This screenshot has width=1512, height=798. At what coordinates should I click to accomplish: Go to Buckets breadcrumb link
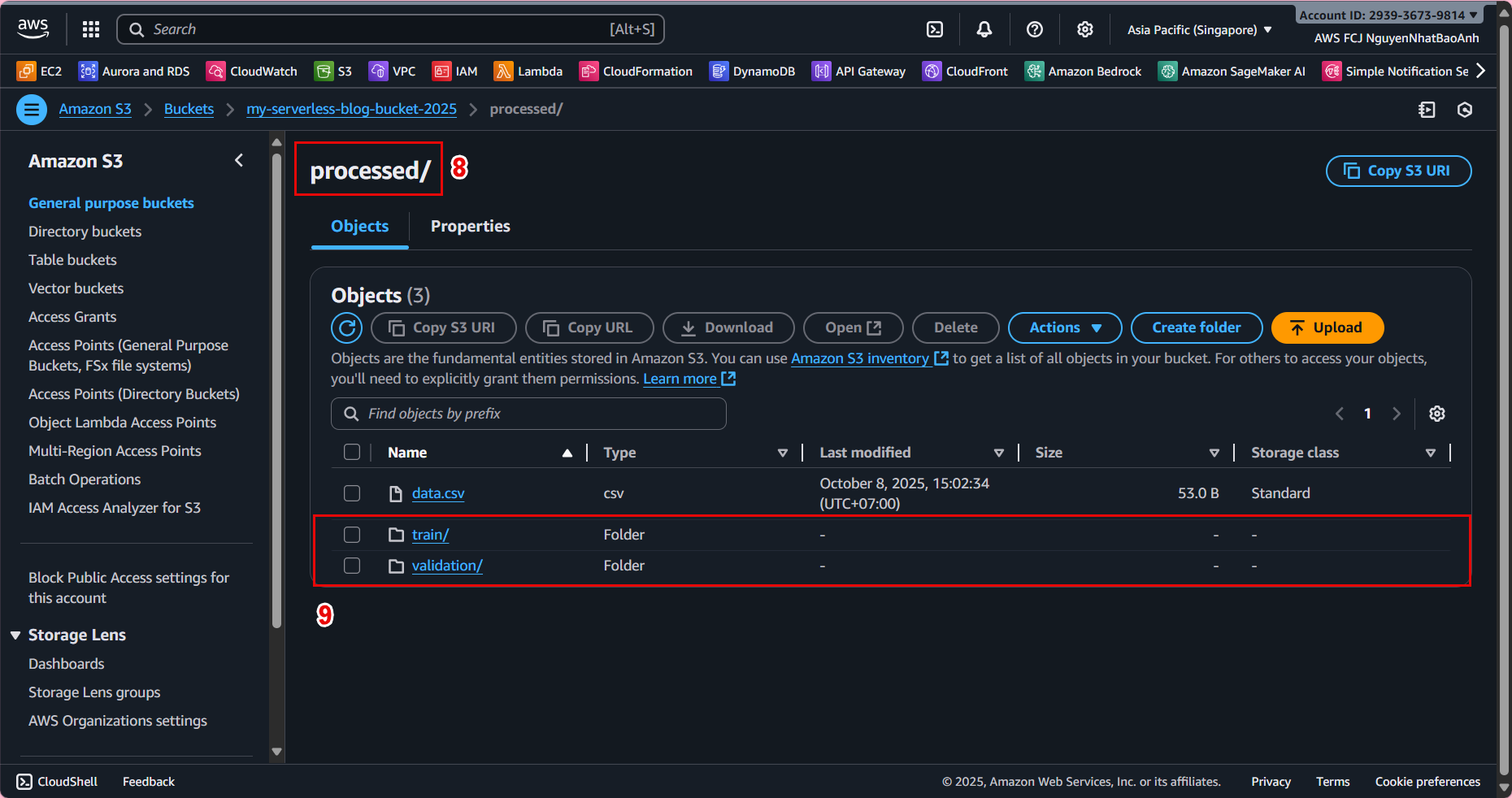pyautogui.click(x=189, y=109)
